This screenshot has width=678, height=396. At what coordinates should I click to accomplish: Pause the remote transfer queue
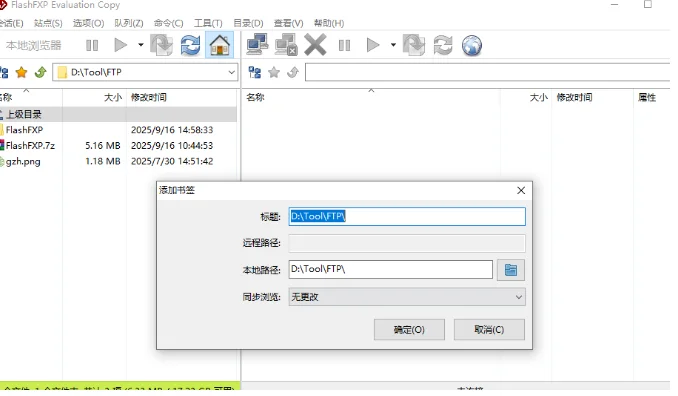[x=345, y=45]
